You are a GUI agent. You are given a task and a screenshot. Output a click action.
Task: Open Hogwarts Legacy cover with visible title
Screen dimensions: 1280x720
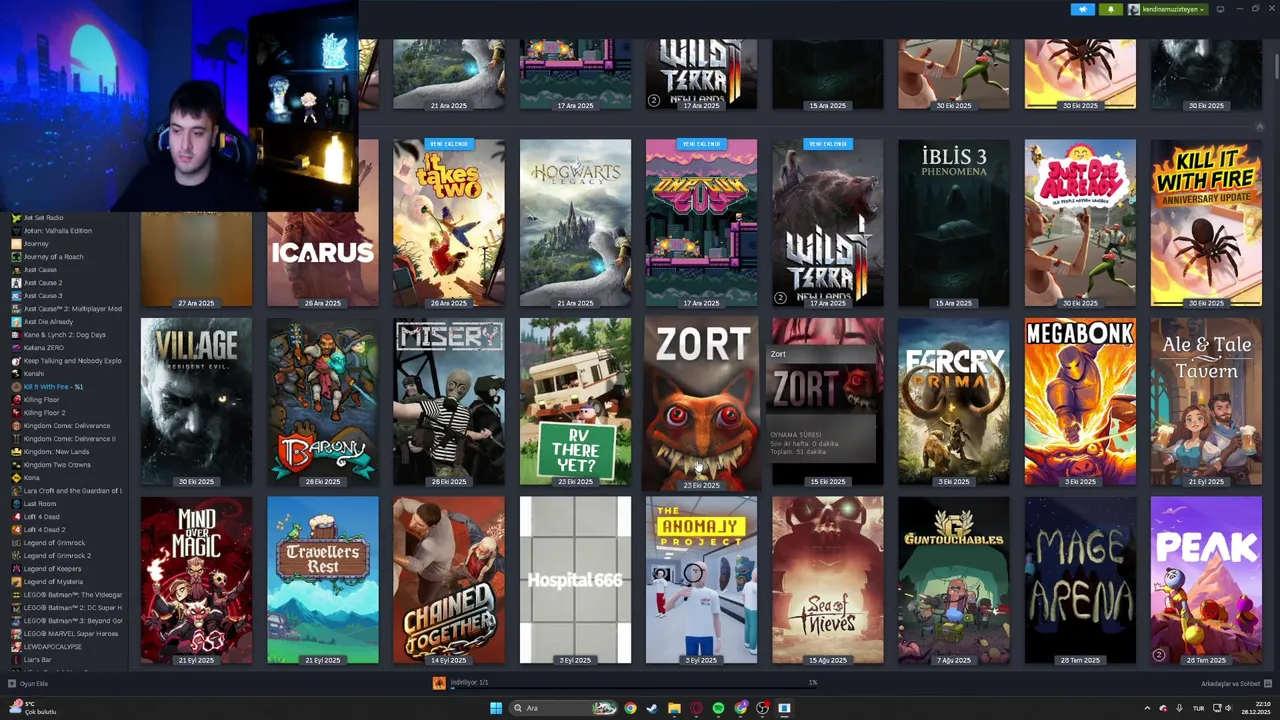[575, 223]
